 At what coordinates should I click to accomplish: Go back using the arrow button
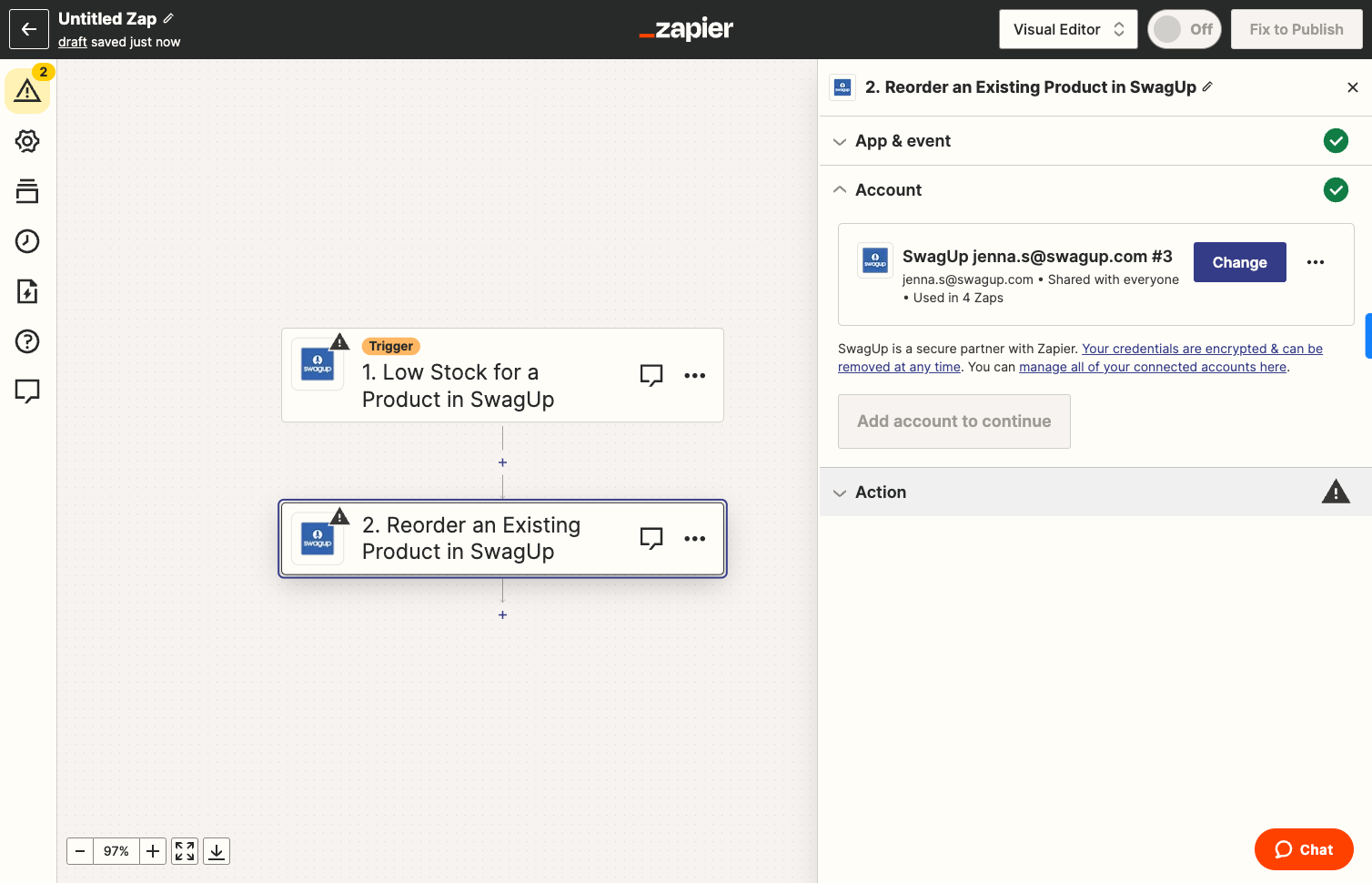pyautogui.click(x=29, y=29)
